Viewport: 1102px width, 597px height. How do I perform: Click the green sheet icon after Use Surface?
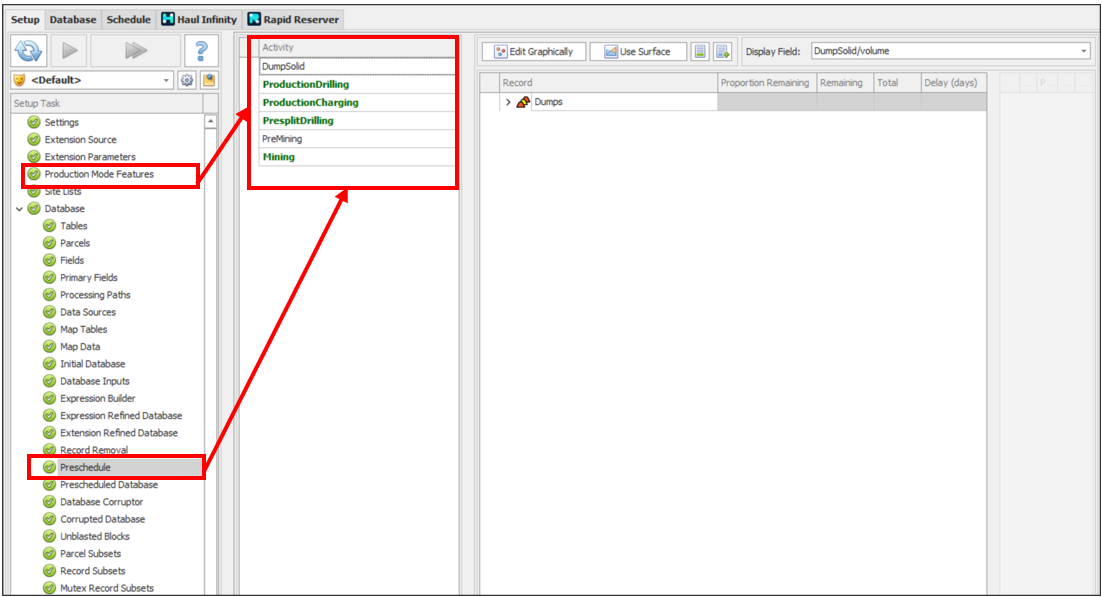point(701,52)
